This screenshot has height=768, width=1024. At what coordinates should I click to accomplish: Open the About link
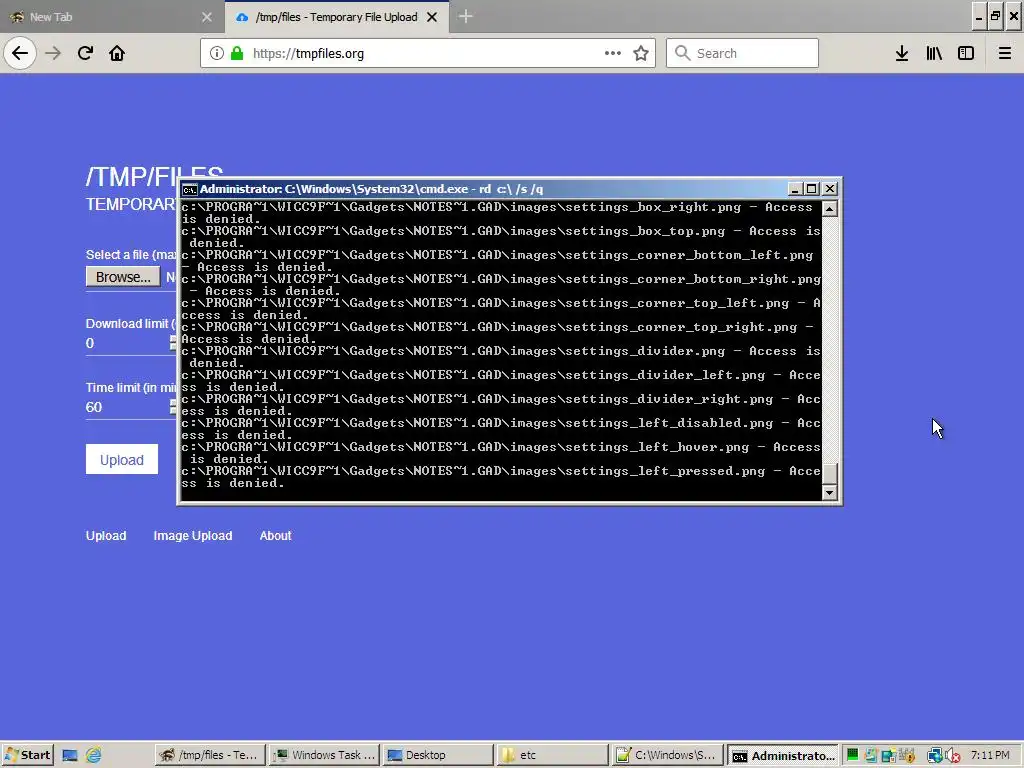[276, 536]
